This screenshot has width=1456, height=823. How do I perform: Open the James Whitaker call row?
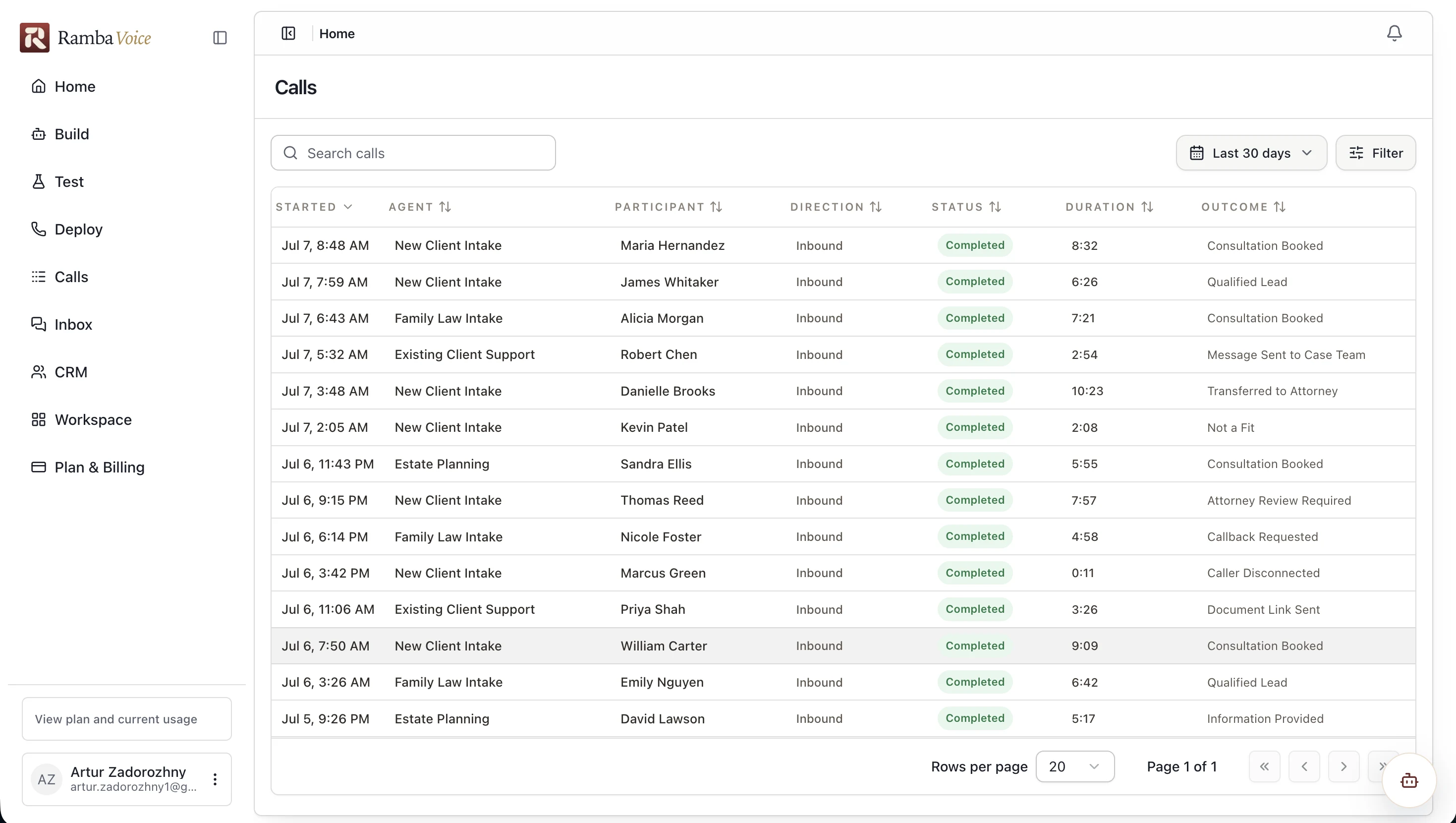(843, 282)
